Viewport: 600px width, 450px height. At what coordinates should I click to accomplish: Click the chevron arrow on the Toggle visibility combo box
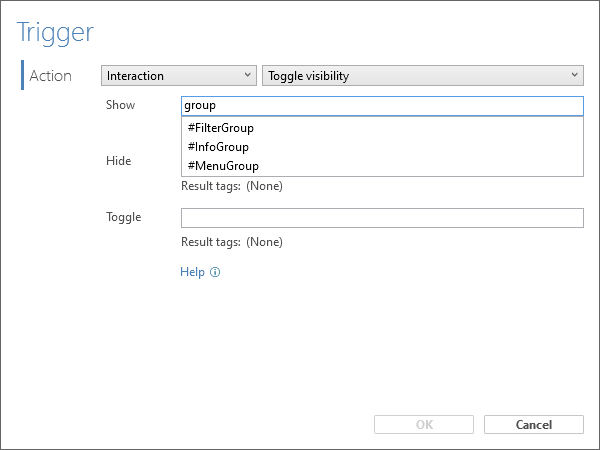[574, 75]
